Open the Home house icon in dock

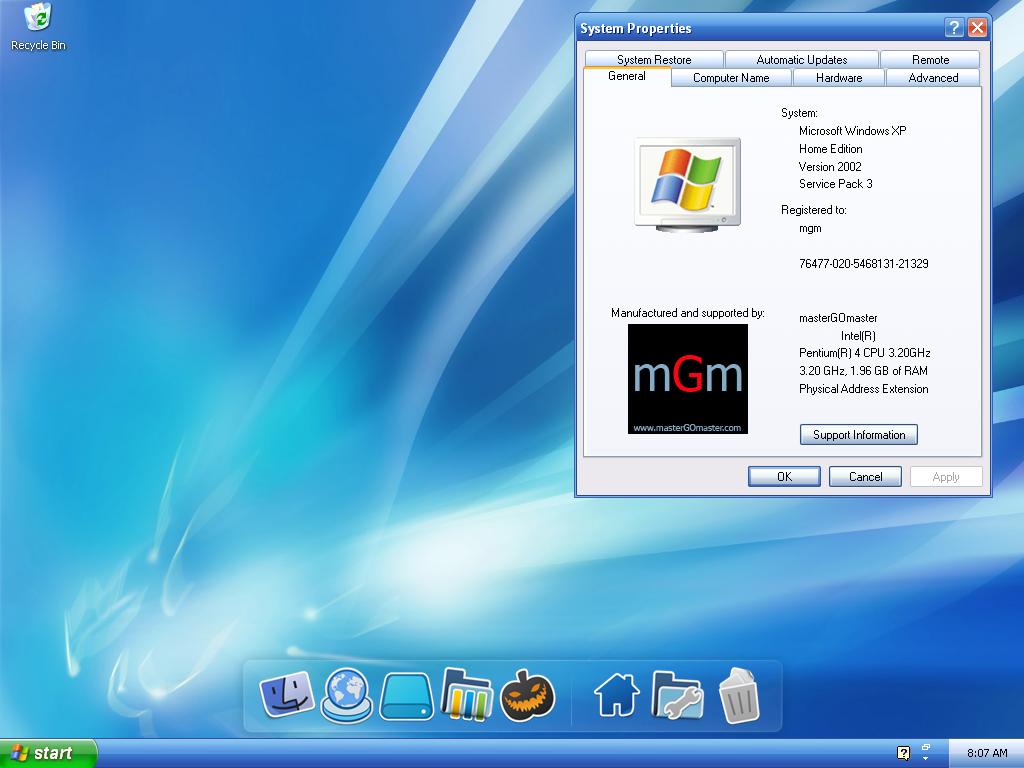[616, 695]
